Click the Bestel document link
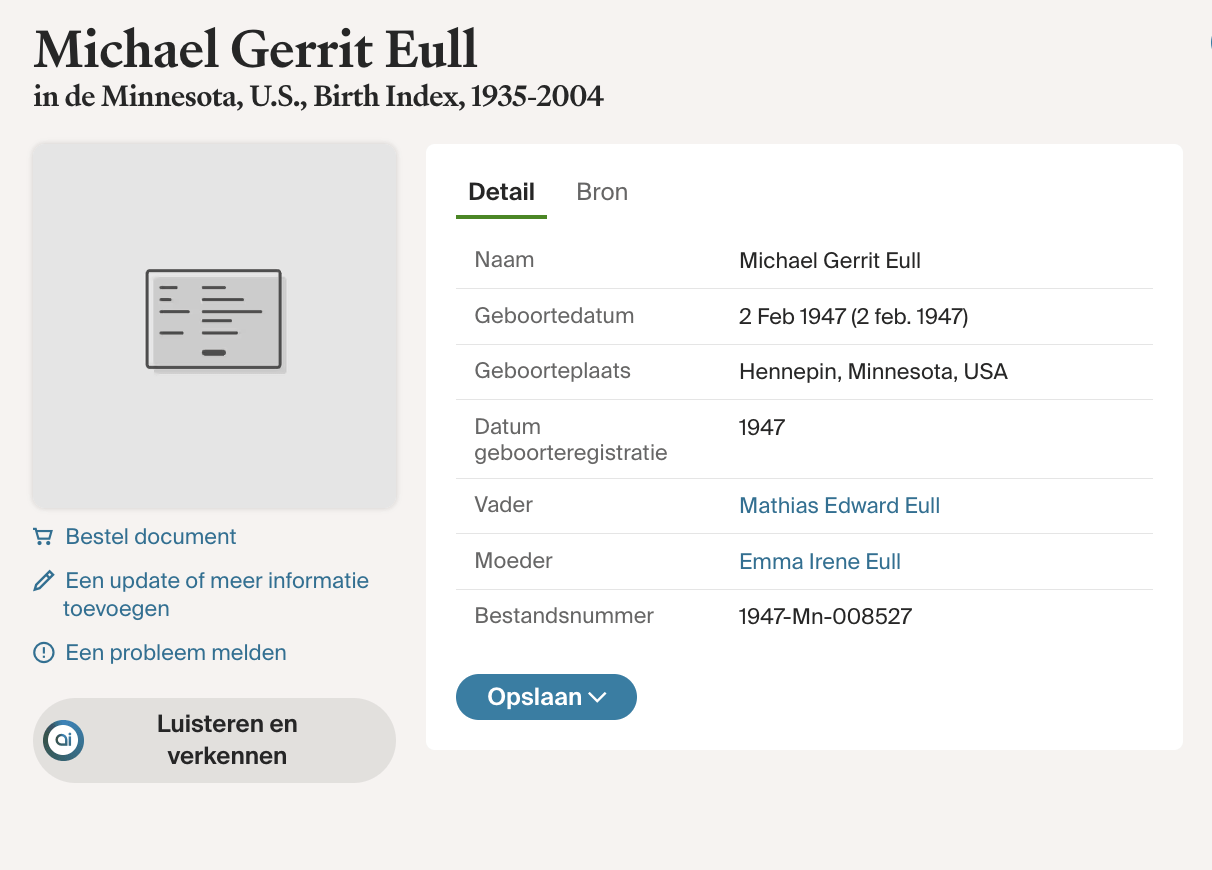Viewport: 1212px width, 870px height. click(150, 537)
